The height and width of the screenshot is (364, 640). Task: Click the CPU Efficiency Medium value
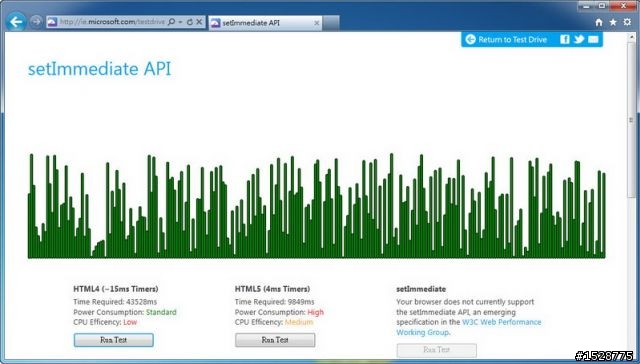tap(299, 322)
